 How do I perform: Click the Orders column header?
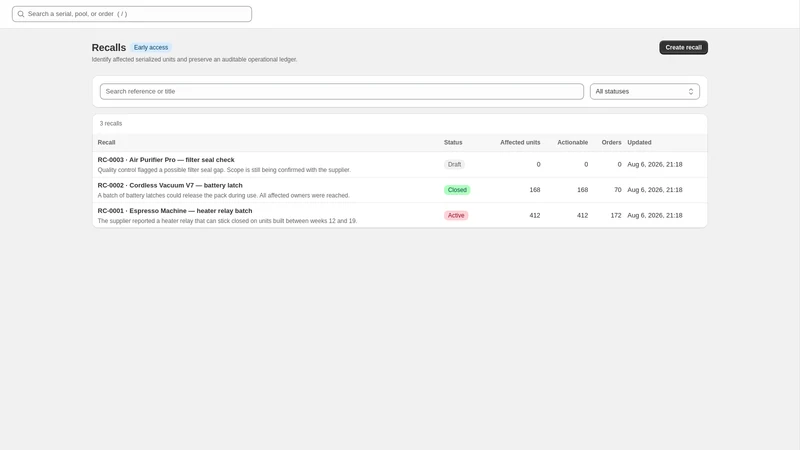[611, 142]
